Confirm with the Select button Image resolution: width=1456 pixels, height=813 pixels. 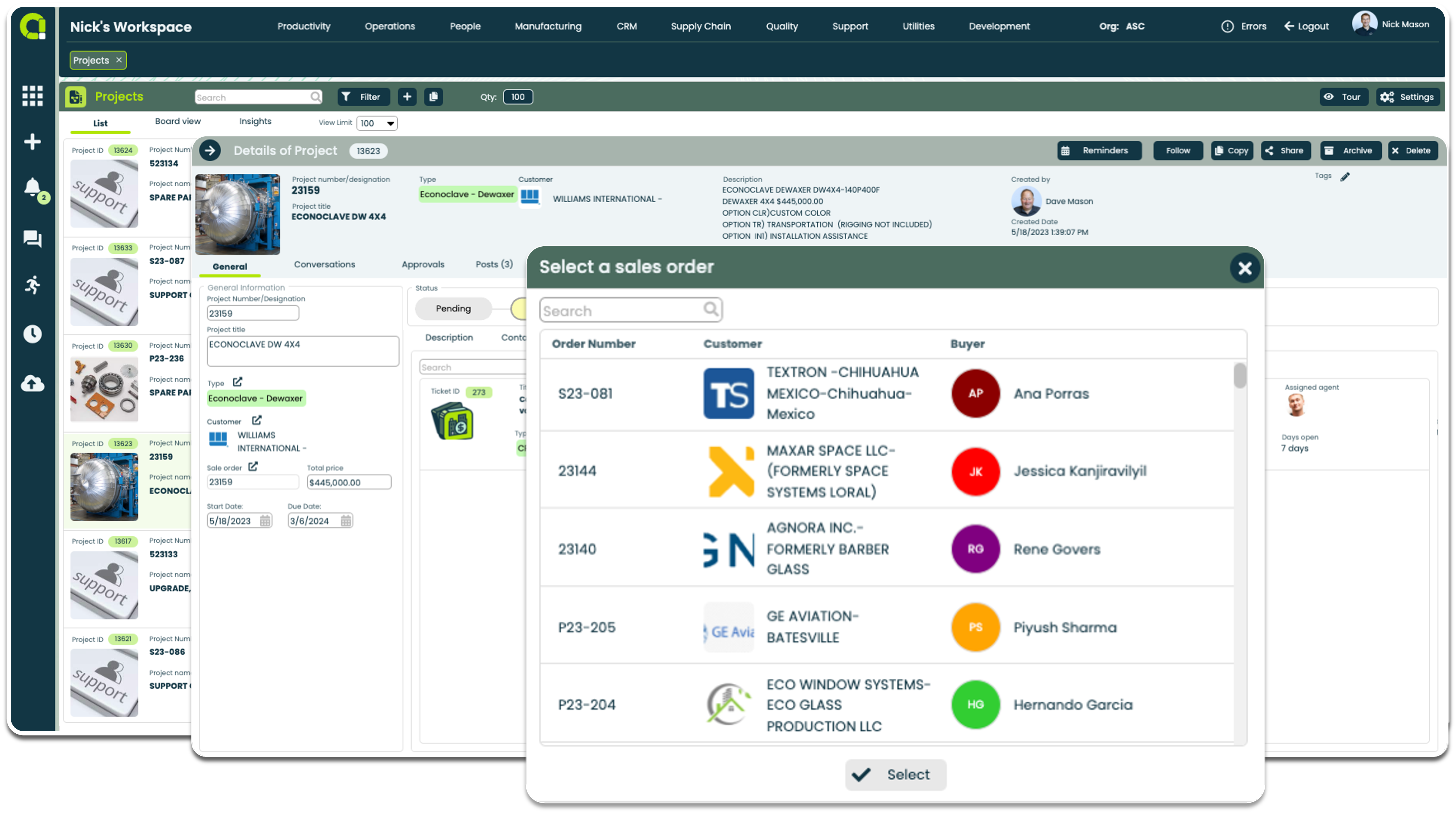[x=895, y=774]
